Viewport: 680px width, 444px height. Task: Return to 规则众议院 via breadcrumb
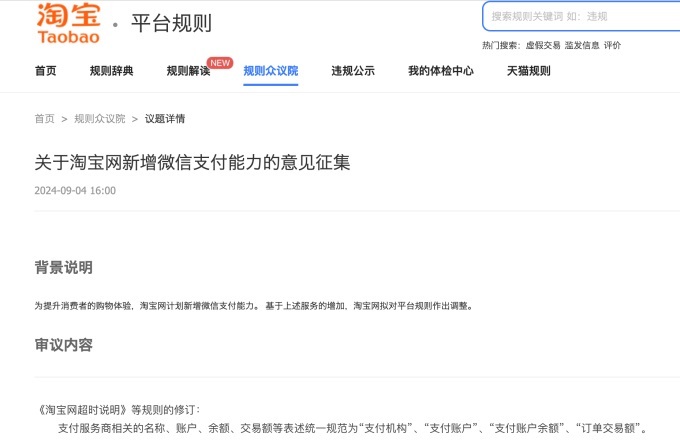tap(100, 119)
